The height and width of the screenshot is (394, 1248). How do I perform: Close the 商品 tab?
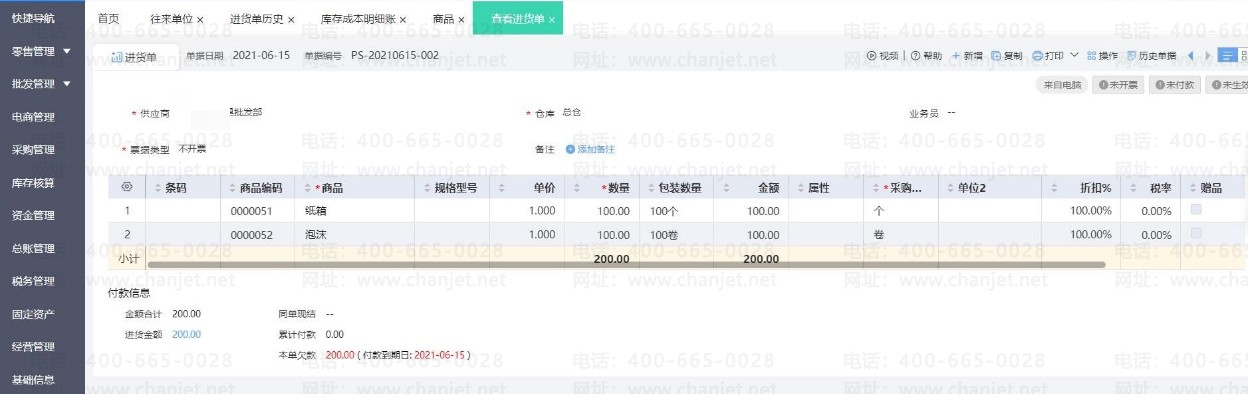point(461,19)
